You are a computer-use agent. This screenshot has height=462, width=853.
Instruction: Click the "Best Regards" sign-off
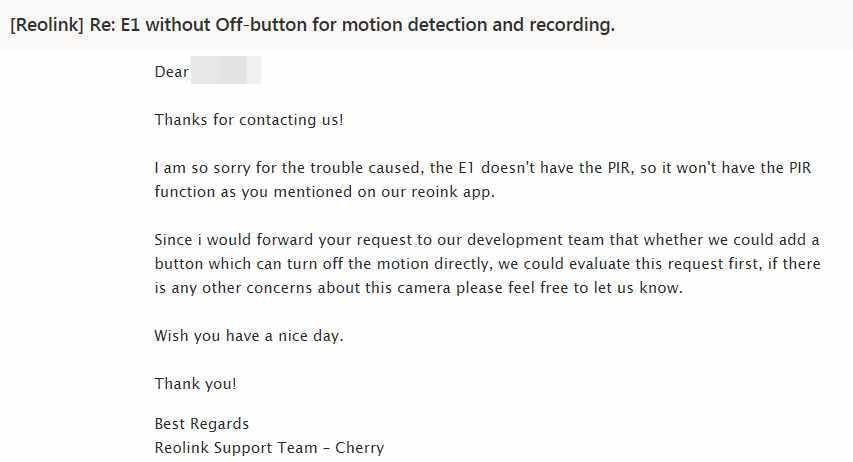pos(201,424)
